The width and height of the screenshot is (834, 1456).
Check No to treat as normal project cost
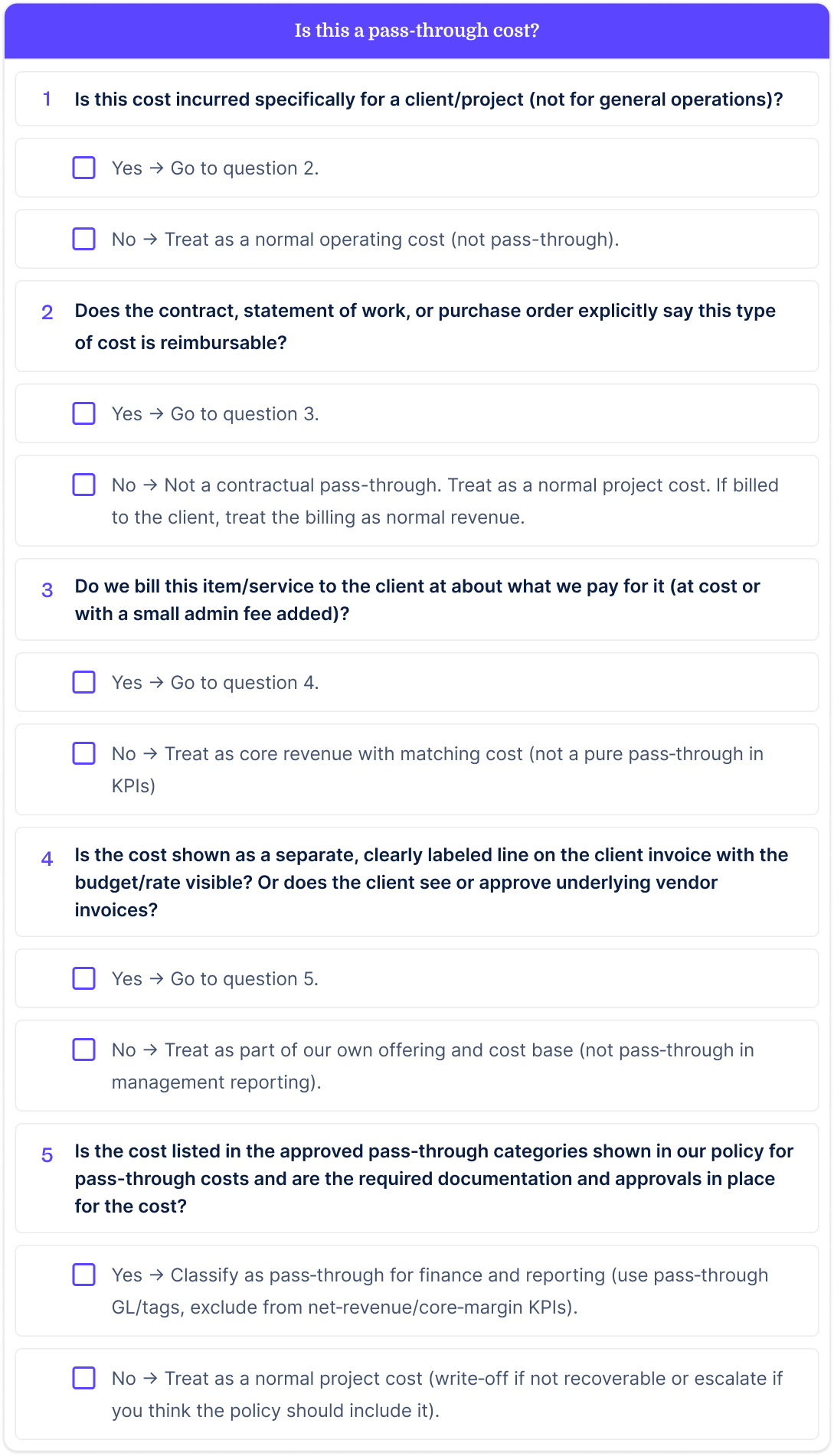(83, 1378)
